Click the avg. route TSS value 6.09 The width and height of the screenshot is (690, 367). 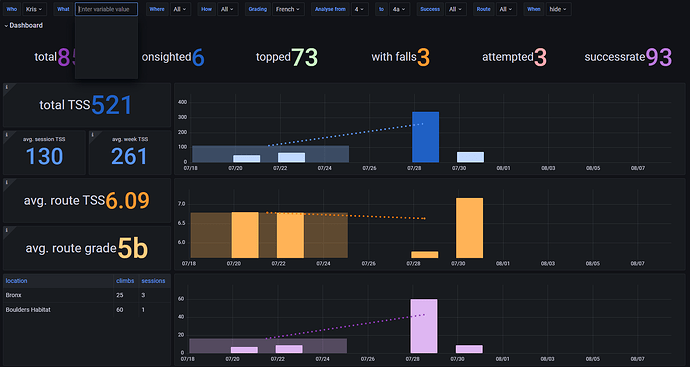[x=128, y=201]
